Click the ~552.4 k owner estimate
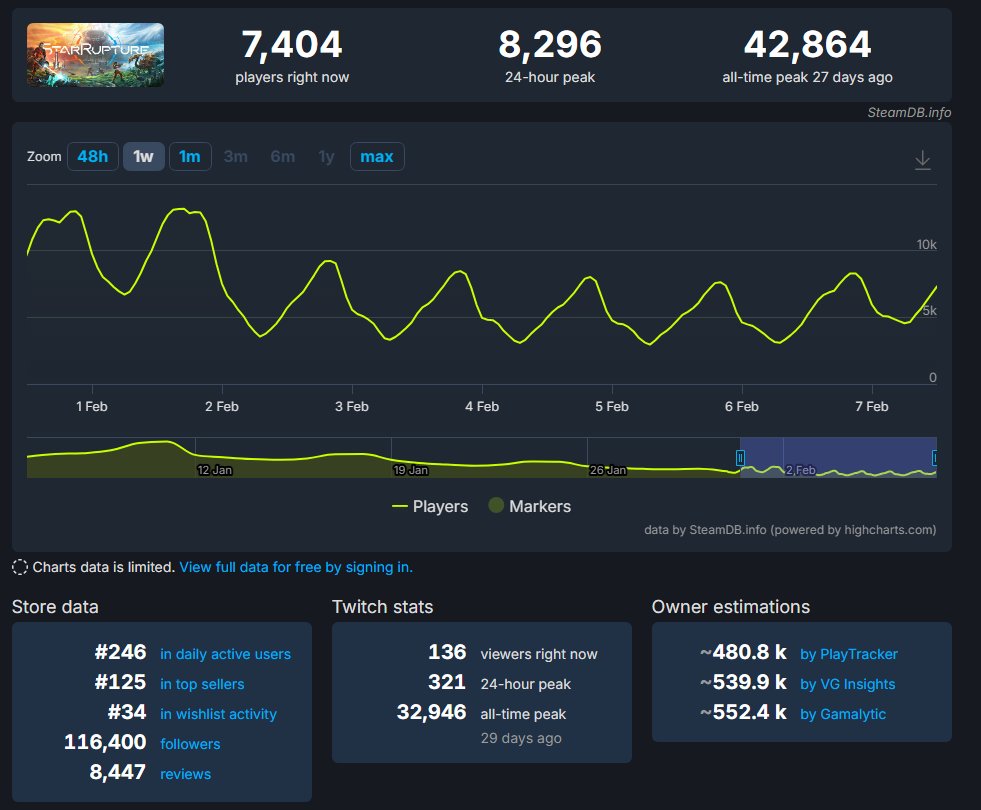981x810 pixels. 743,712
